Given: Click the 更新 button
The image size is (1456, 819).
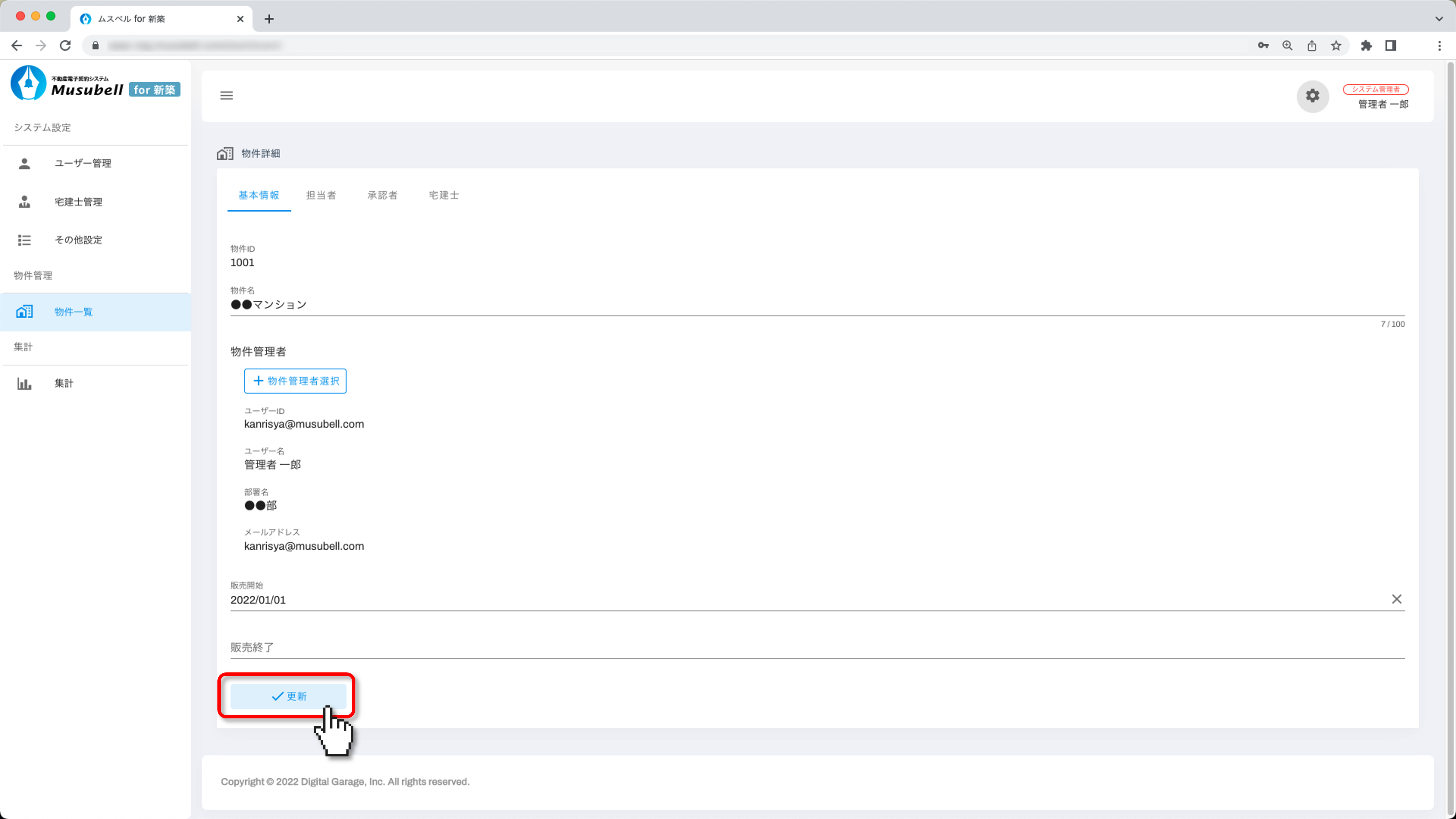Looking at the screenshot, I should point(288,696).
